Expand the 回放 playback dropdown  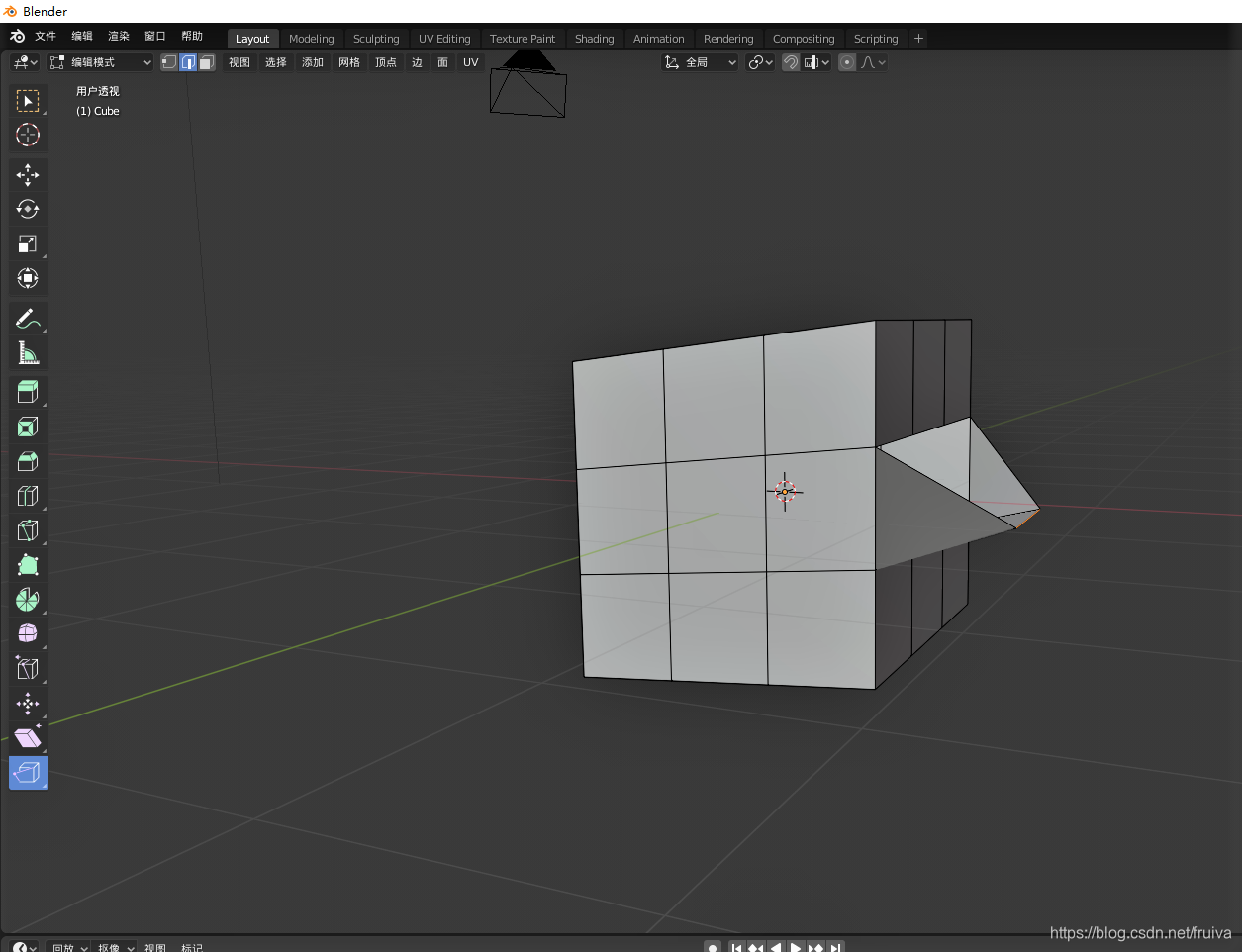pos(69,947)
